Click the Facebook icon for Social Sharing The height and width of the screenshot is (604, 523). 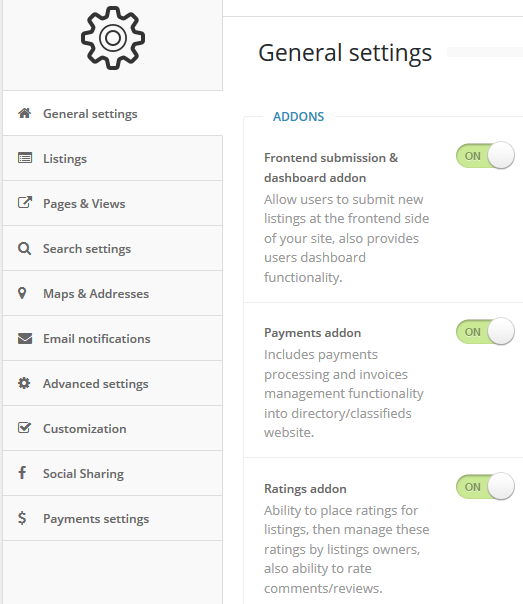click(22, 473)
